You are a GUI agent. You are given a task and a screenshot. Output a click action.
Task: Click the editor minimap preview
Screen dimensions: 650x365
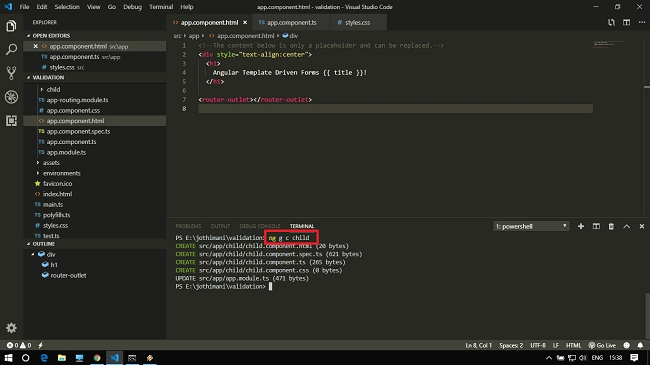608,44
